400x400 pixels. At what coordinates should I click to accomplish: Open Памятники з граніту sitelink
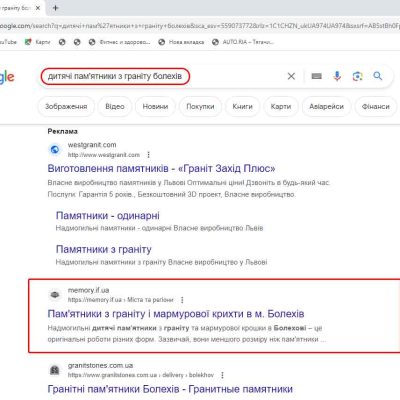click(104, 249)
